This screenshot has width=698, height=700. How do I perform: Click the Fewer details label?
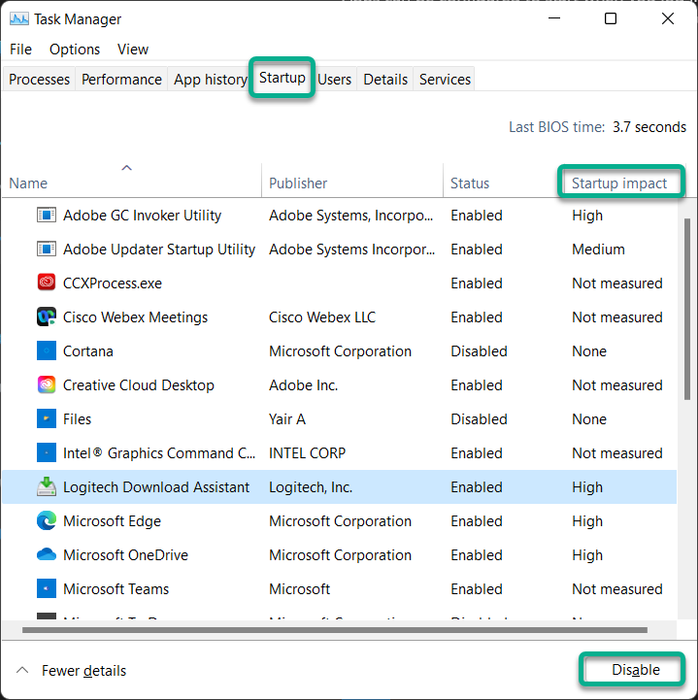(84, 671)
